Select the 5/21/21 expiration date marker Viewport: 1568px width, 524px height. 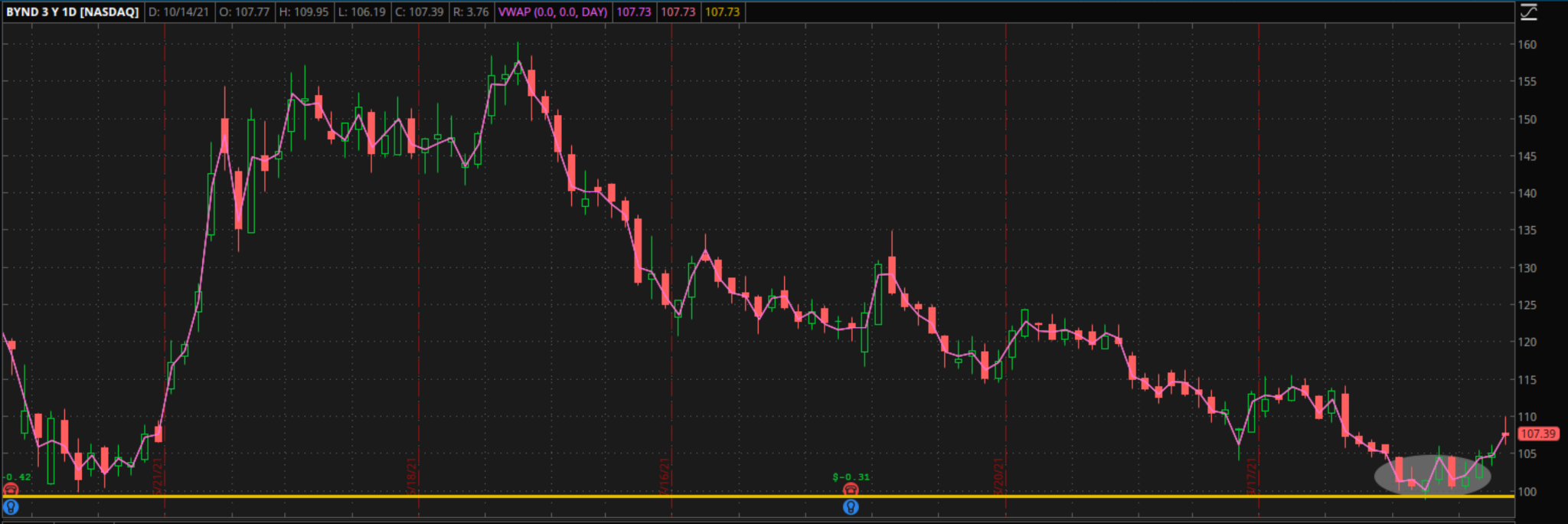click(159, 477)
